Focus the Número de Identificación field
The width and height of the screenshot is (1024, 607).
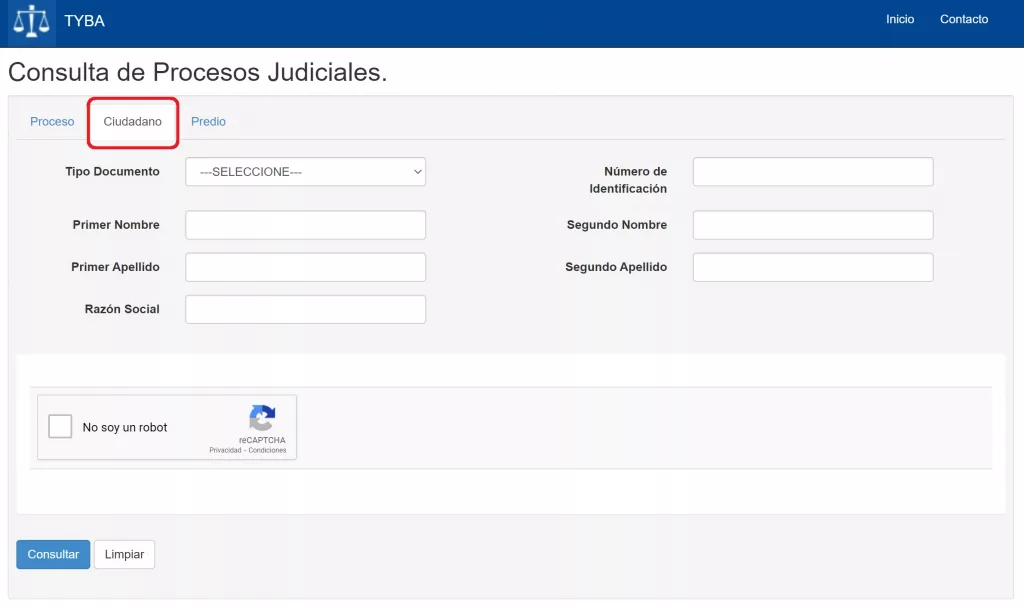[x=812, y=172]
